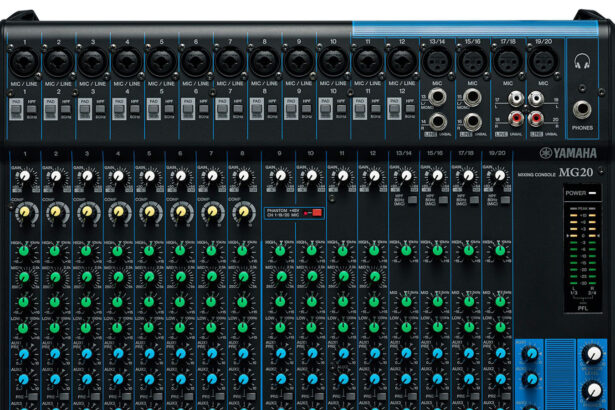Viewport: 615px width, 410px height.
Task: Toggle channel 3 HPF 80Hz switch
Action: [100, 109]
